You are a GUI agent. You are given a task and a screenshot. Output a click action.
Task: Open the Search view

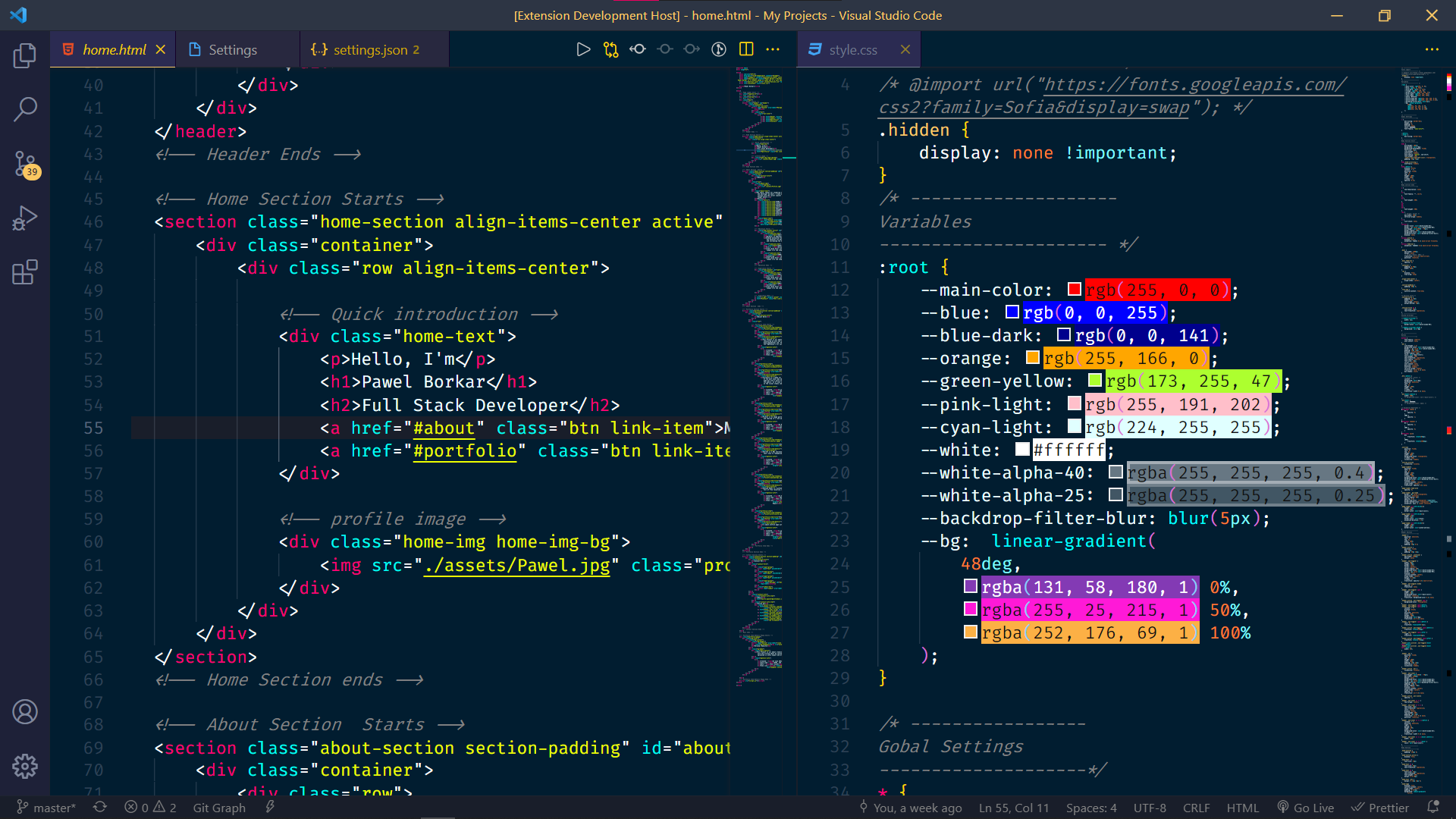pos(25,109)
